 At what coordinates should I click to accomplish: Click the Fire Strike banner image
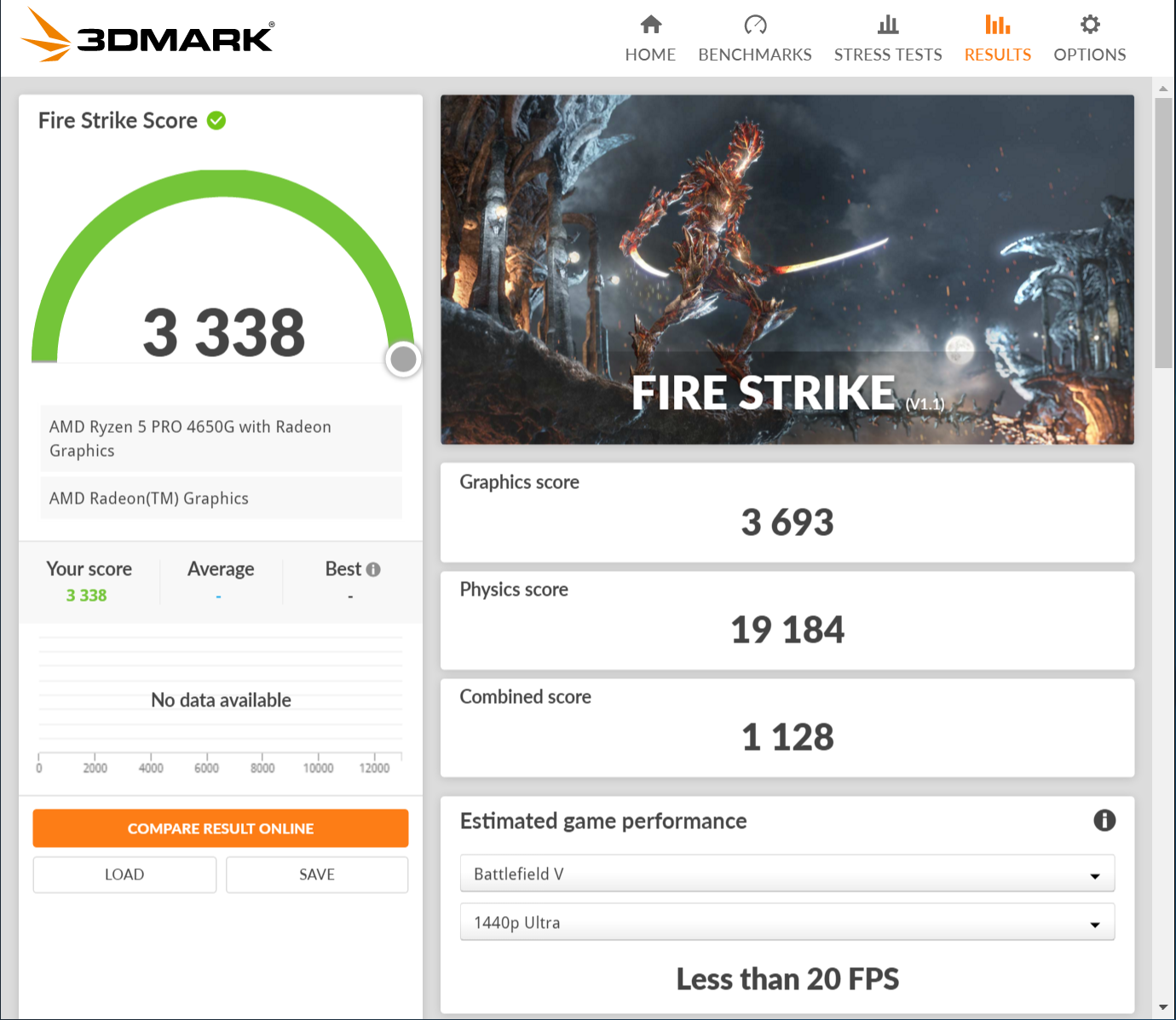pos(787,269)
